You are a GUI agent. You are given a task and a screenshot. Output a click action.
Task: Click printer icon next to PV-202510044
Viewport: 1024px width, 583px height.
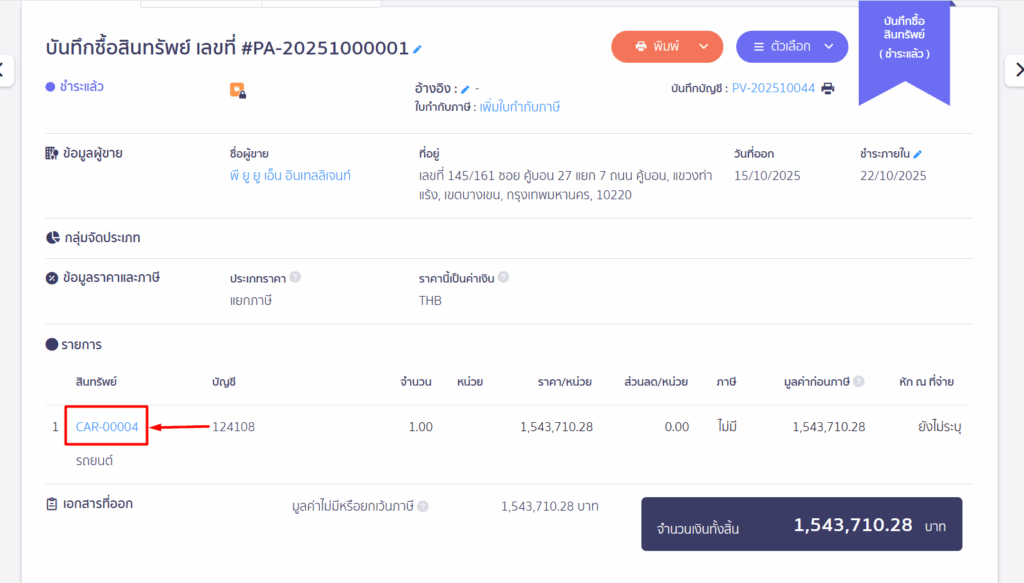[x=827, y=88]
